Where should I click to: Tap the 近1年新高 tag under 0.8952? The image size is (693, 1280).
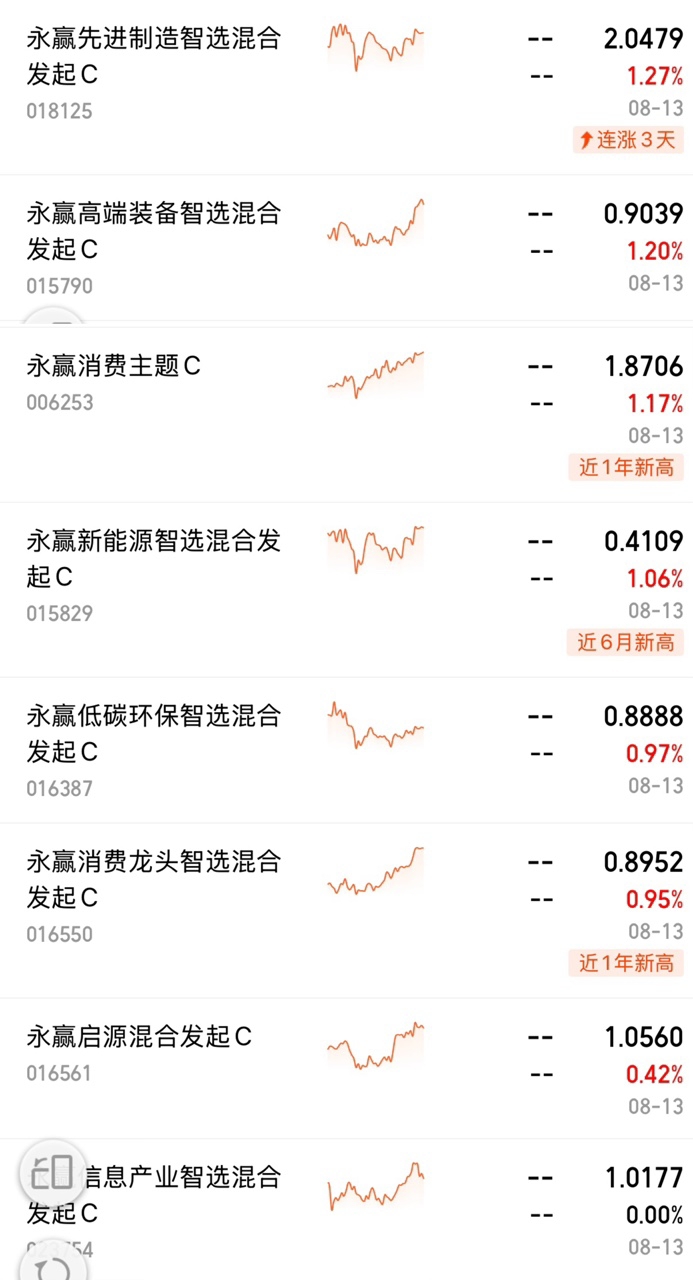(626, 963)
